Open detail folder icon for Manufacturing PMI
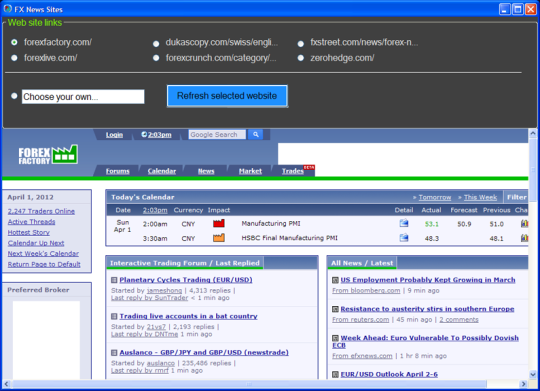 point(404,223)
